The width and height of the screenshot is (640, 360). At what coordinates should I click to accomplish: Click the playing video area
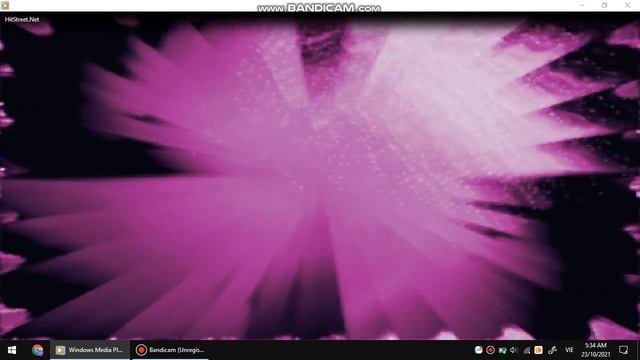click(320, 176)
